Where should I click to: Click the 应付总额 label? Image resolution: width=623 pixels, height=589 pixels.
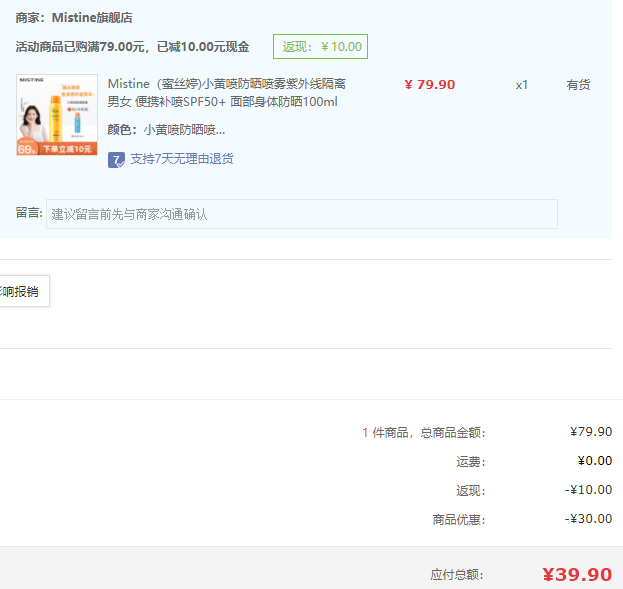click(457, 575)
